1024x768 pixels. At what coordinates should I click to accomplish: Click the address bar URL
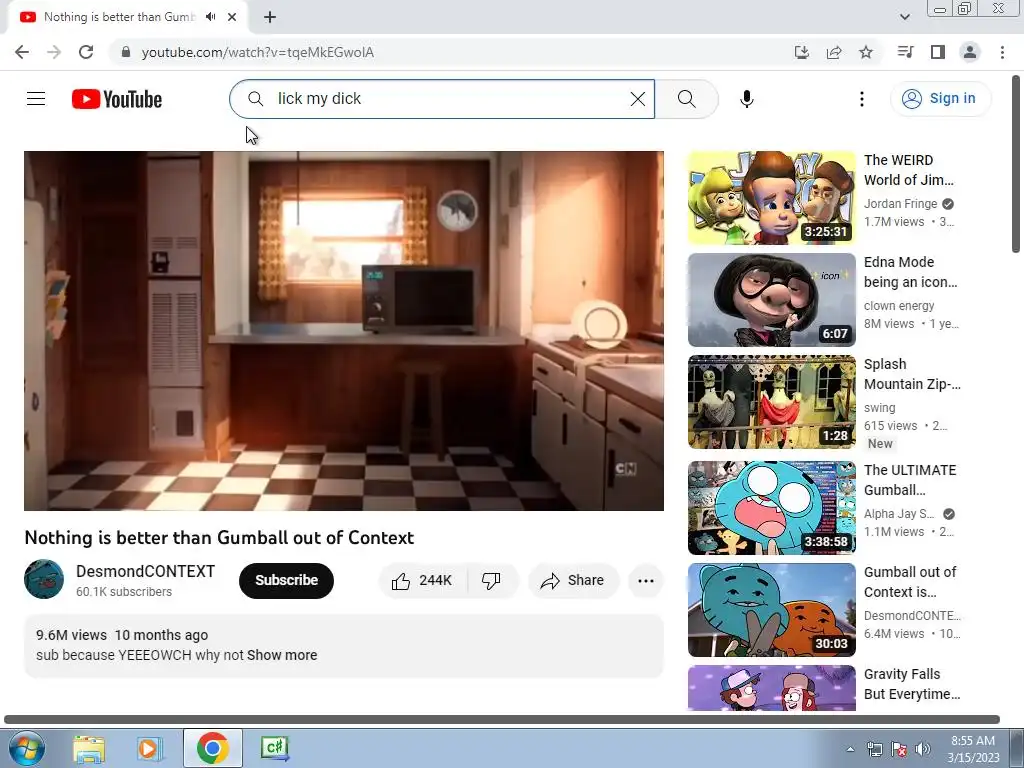click(x=258, y=52)
